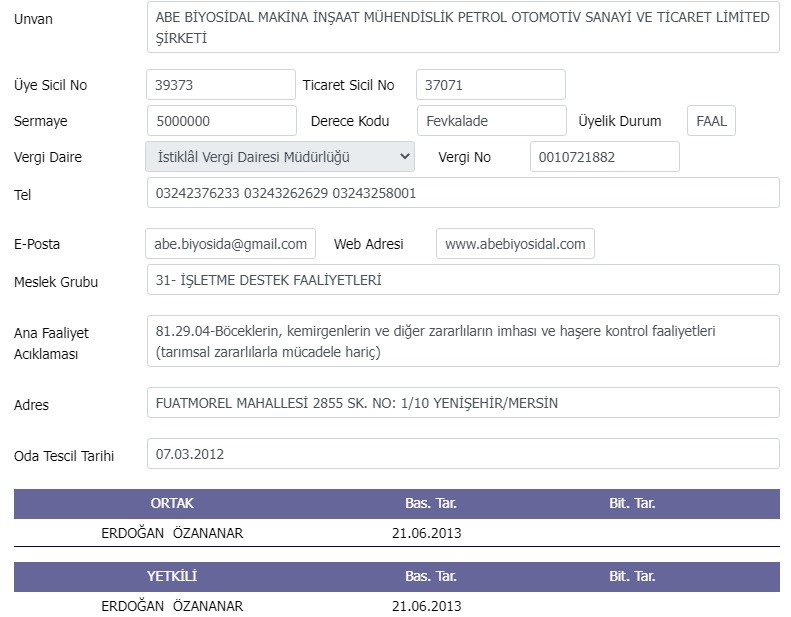This screenshot has height=617, width=791.
Task: Select the E-Posta email field
Action: tap(230, 244)
